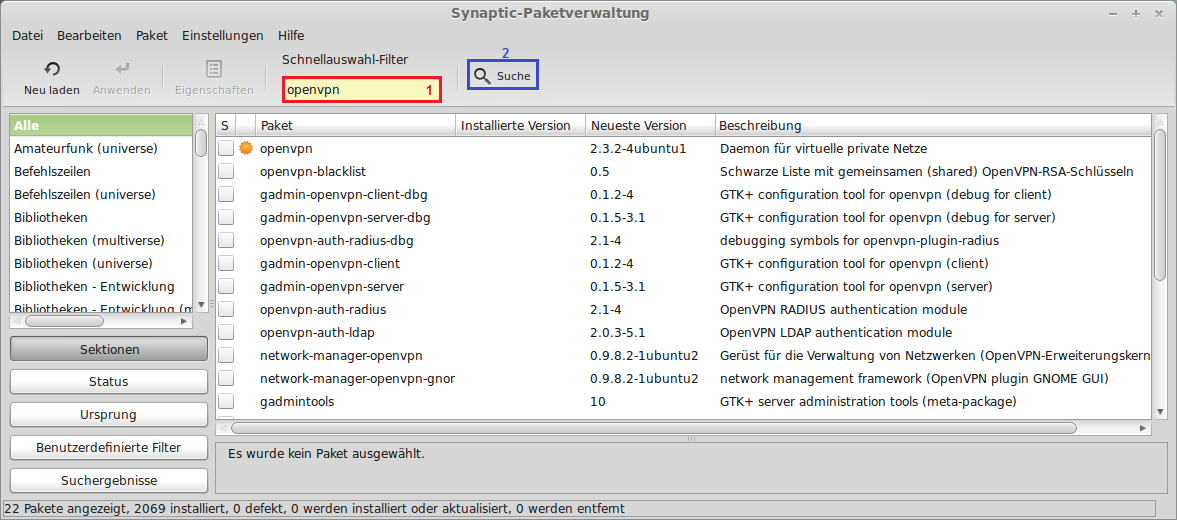Sort by the S status column header

click(225, 125)
